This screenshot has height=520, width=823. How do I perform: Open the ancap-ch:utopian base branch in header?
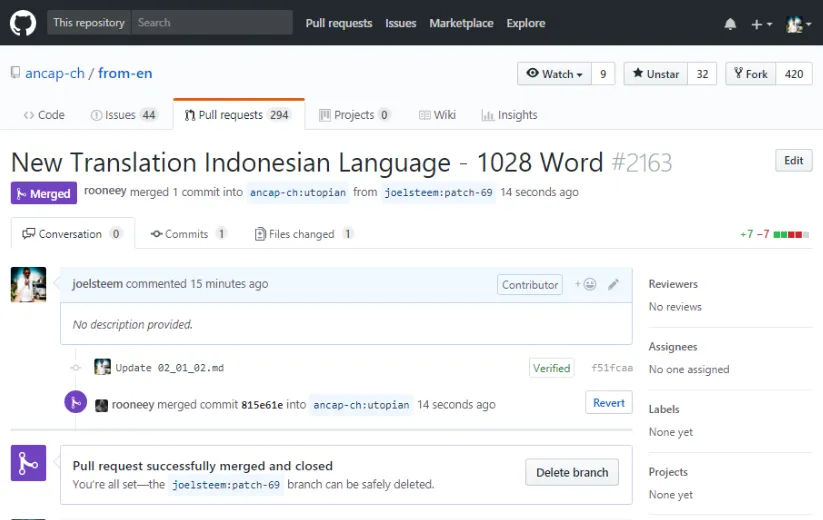(298, 193)
